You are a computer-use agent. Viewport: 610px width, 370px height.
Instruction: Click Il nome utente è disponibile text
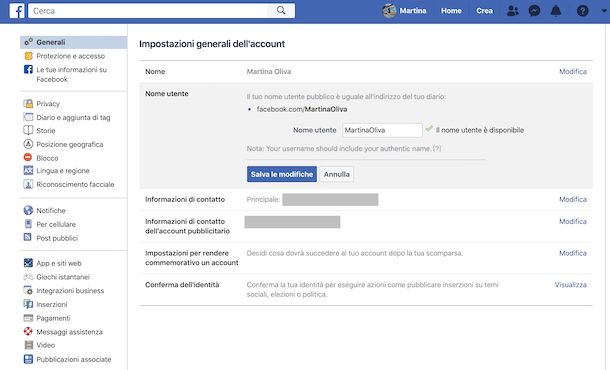pos(480,130)
